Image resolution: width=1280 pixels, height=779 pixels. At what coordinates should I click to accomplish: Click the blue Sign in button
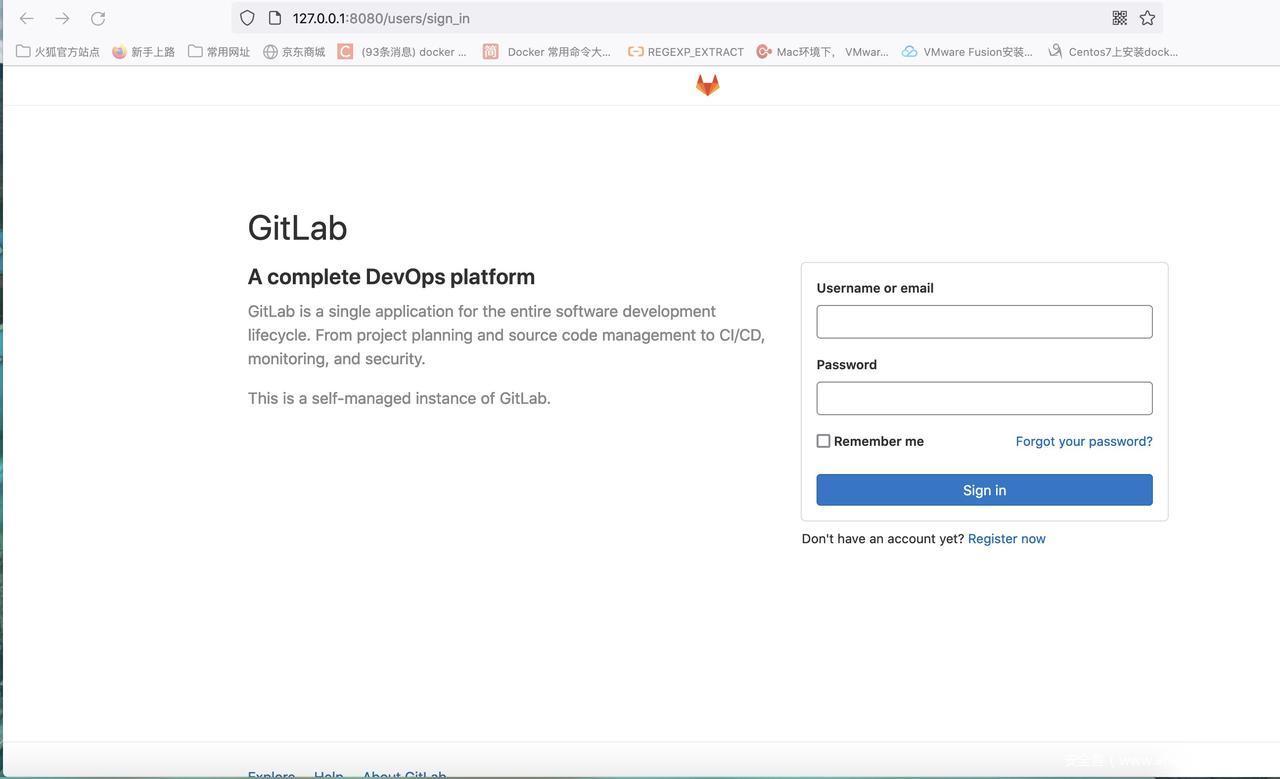click(x=984, y=490)
